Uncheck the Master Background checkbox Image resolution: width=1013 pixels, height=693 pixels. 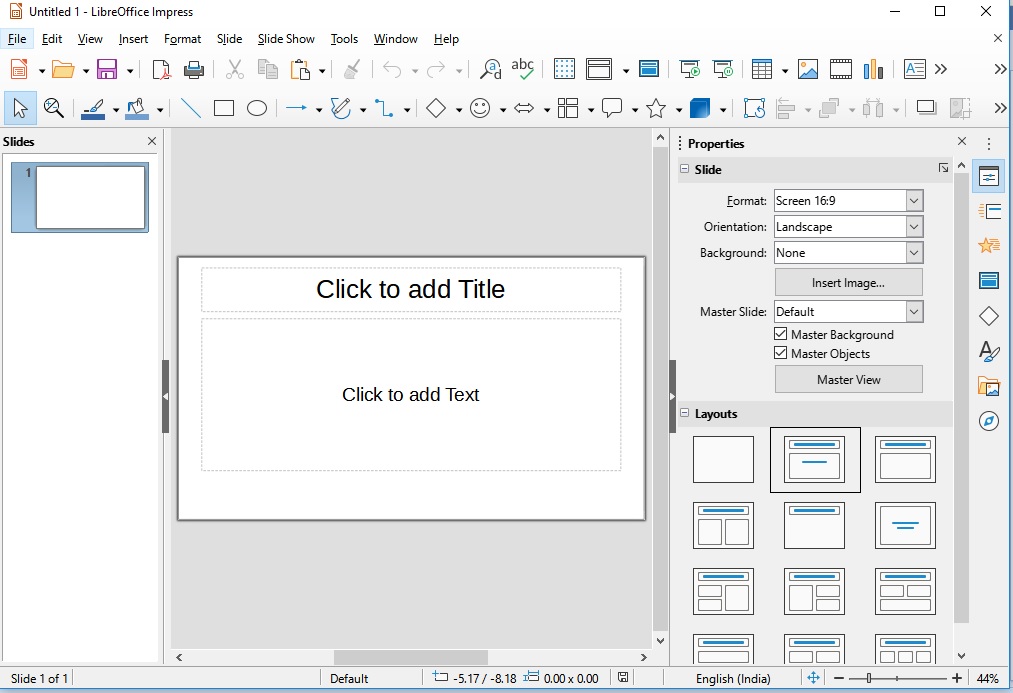[x=782, y=334]
